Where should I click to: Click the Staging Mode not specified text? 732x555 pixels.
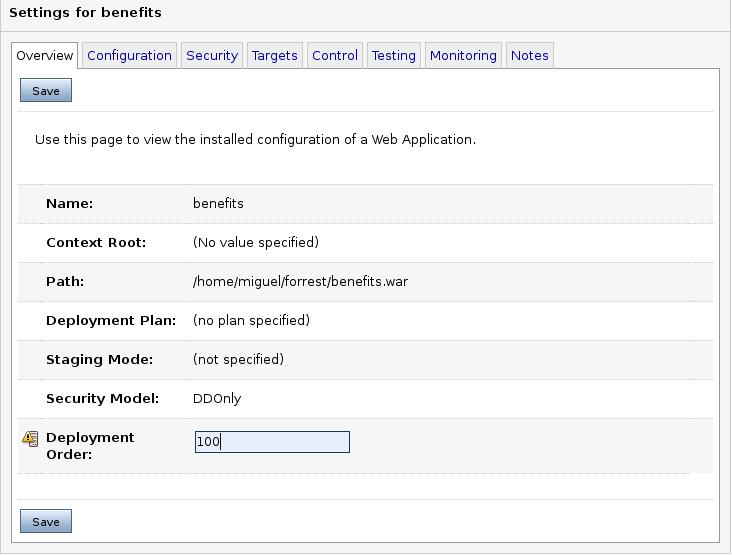coord(238,359)
